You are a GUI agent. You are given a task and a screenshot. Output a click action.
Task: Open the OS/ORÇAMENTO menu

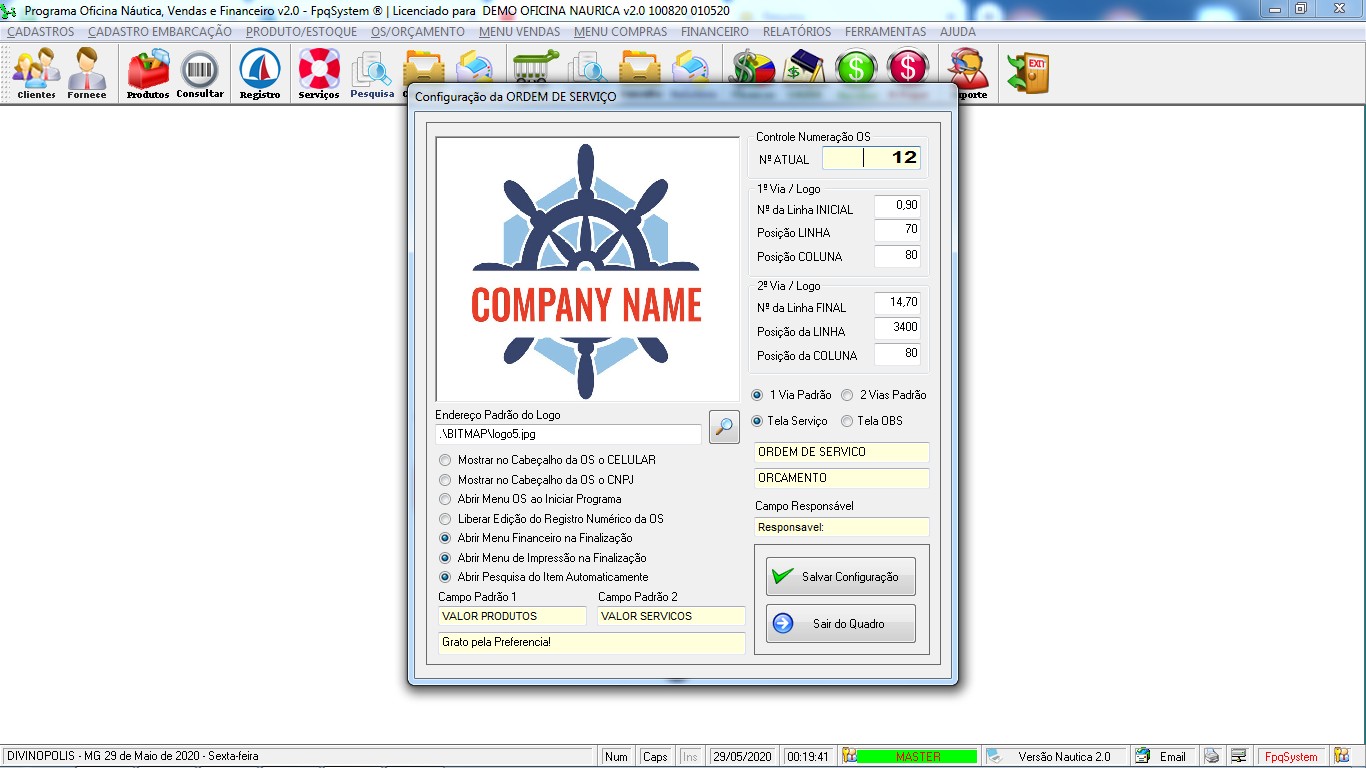pyautogui.click(x=418, y=32)
